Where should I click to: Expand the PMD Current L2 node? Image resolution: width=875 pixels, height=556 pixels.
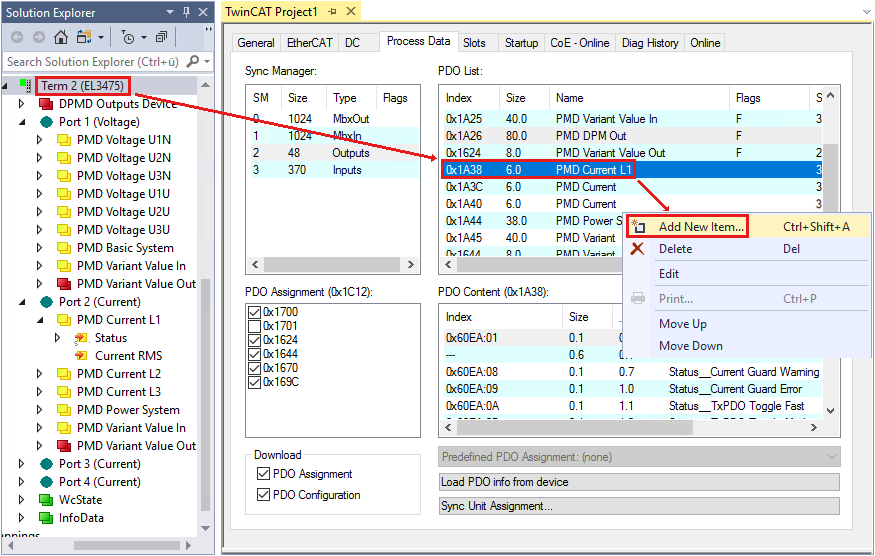coord(39,374)
